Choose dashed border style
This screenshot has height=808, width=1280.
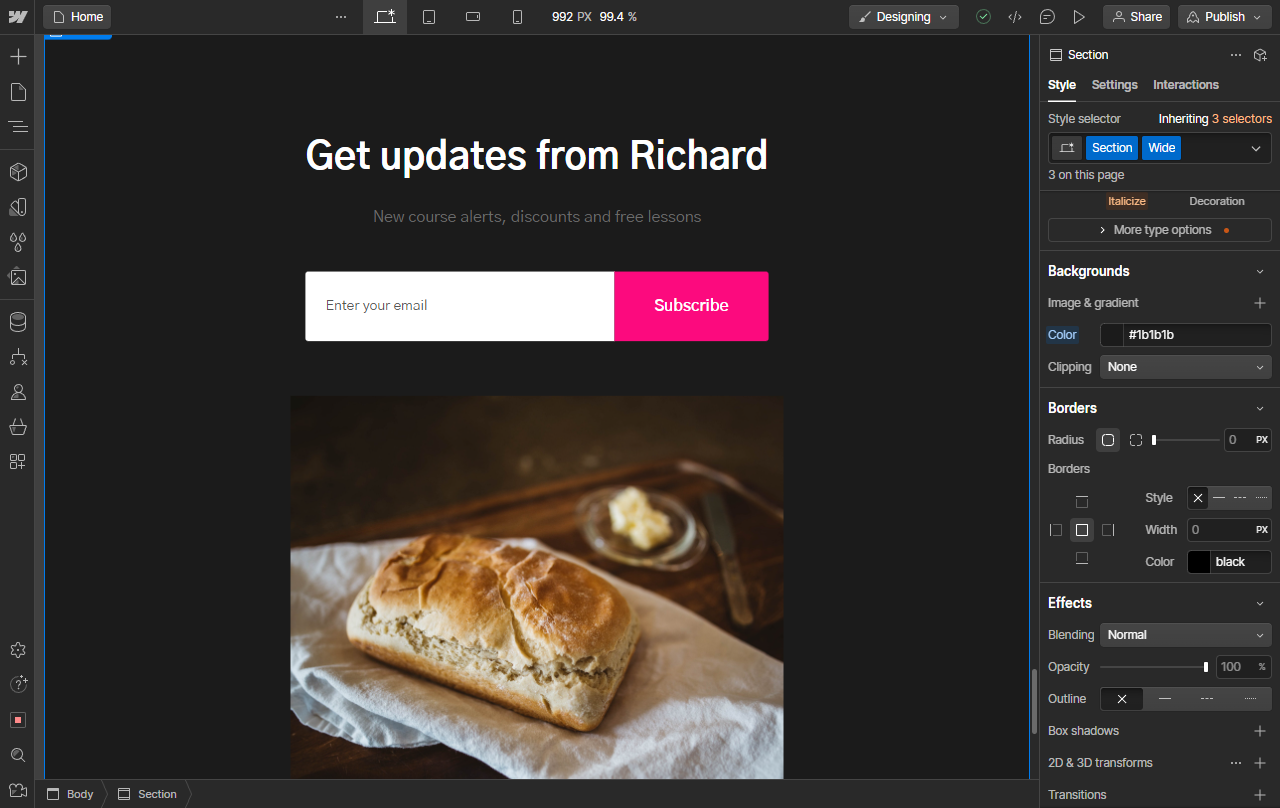1240,498
